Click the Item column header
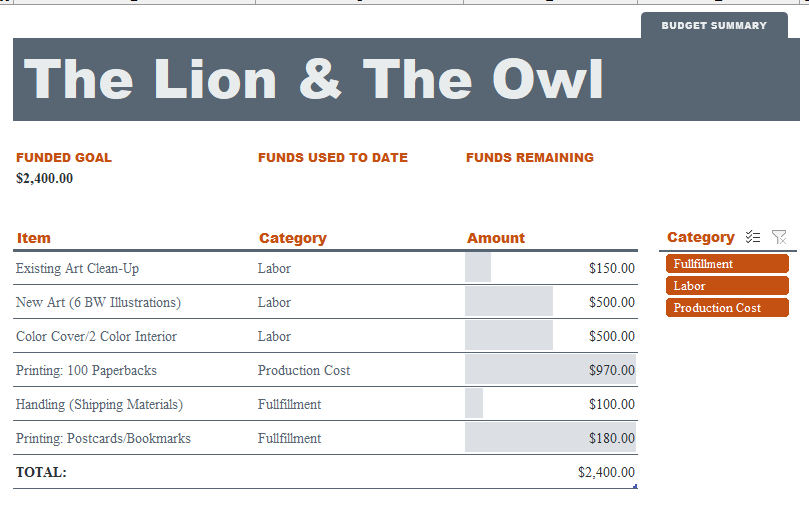Image resolution: width=809 pixels, height=532 pixels. click(34, 238)
